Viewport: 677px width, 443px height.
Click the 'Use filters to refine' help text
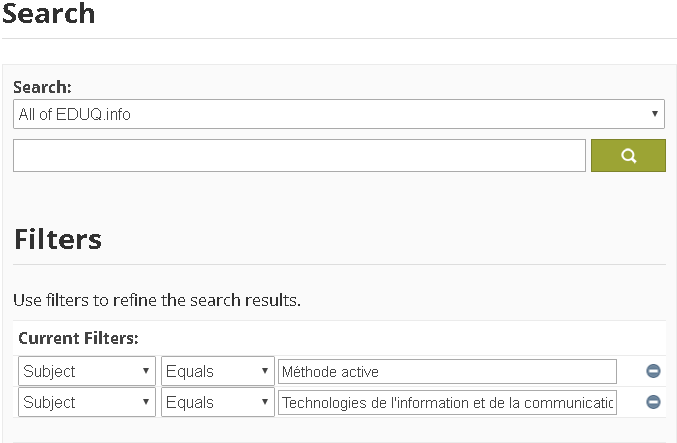click(x=157, y=300)
